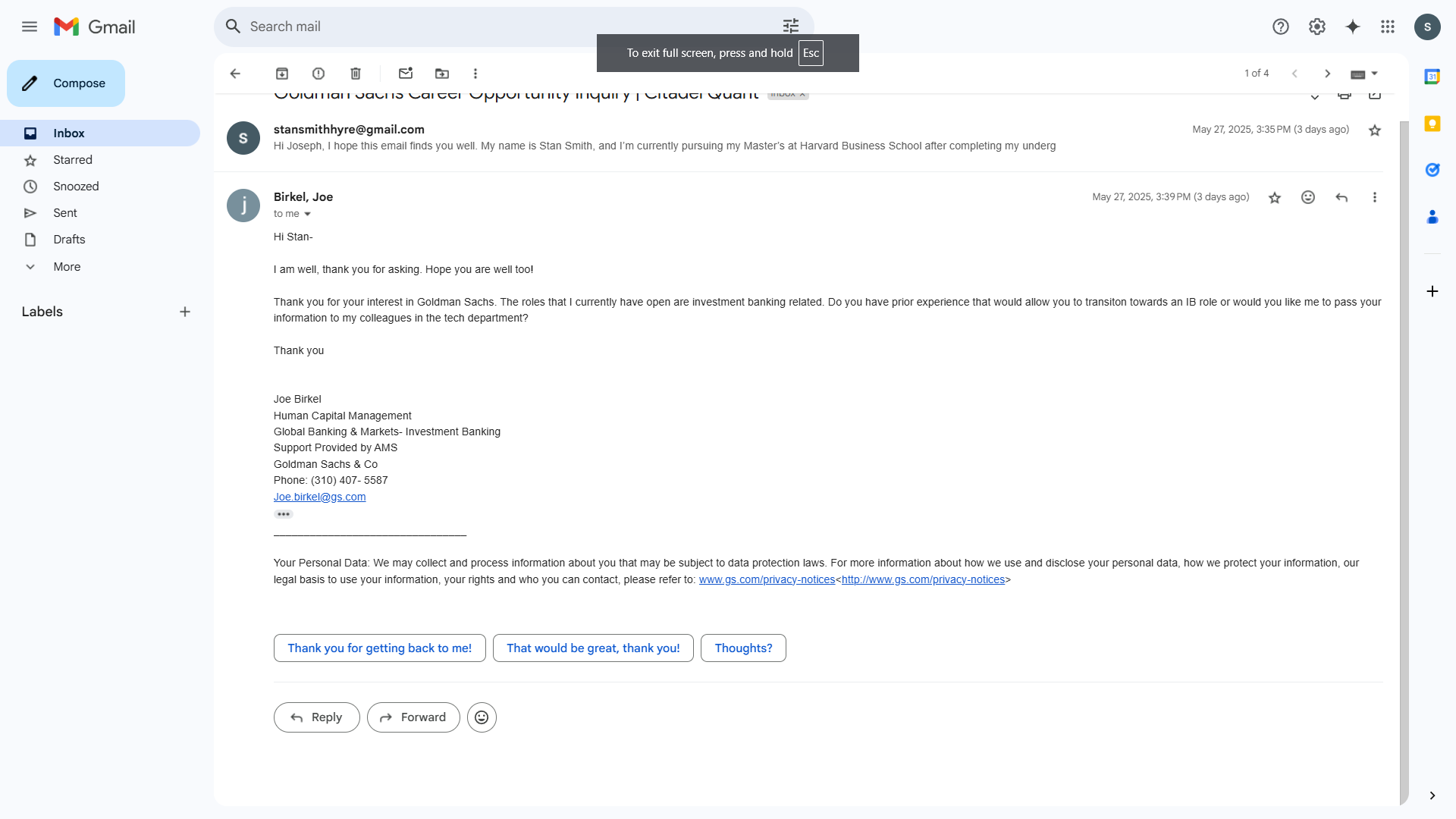Open input tools keyboard dropdown
This screenshot has height=819, width=1456.
coord(1364,74)
